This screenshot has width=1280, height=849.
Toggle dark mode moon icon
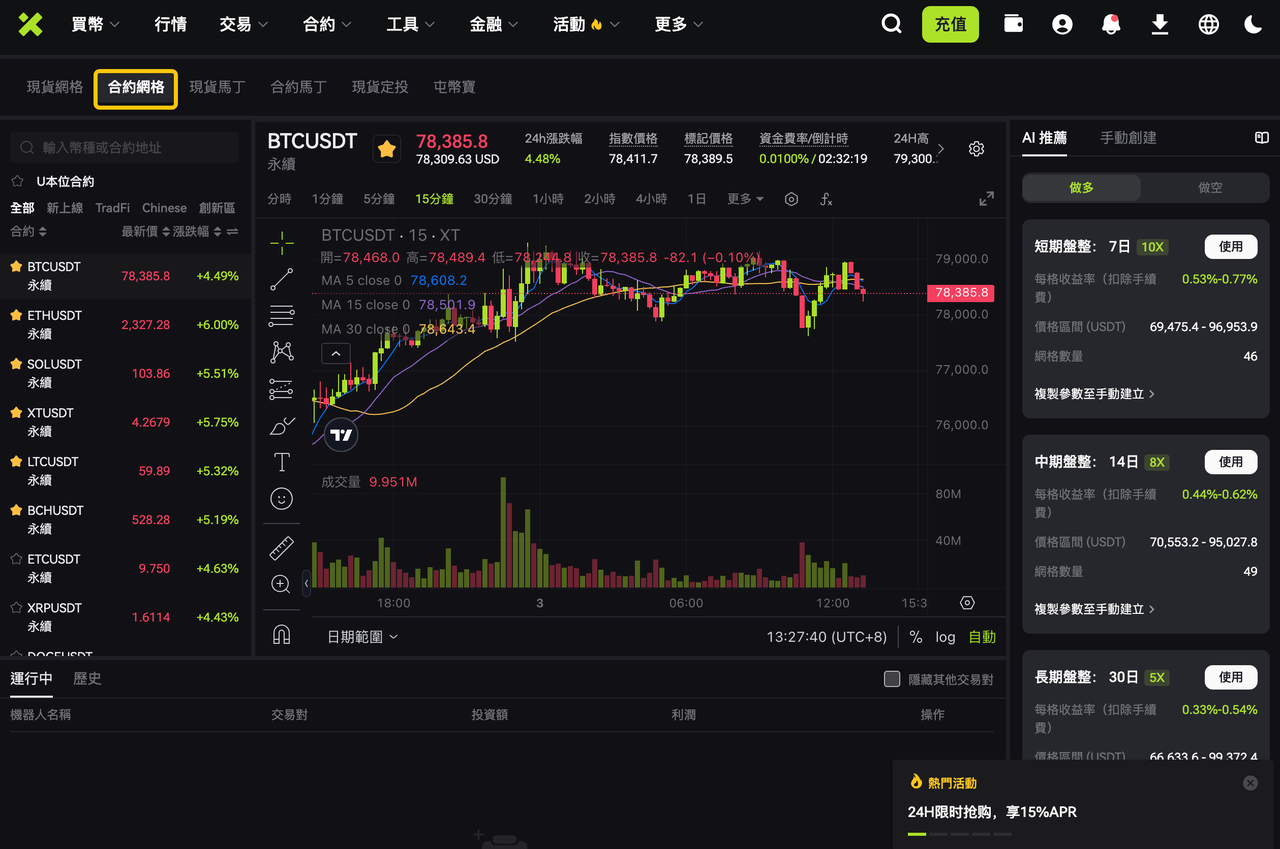coord(1253,24)
